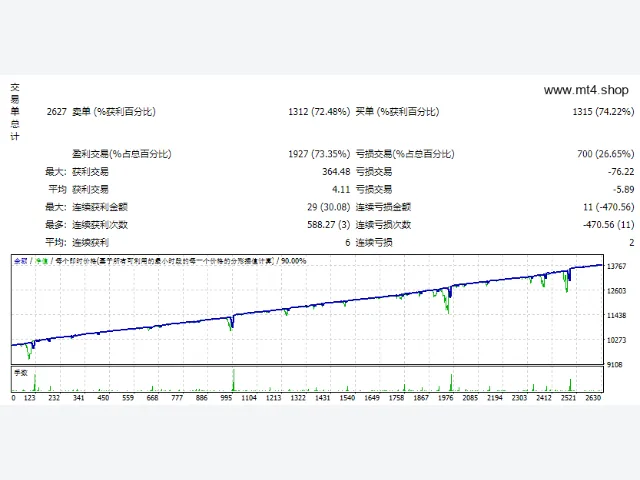Select the 连续亏损 average label
Viewport: 640px width, 480px height.
(374, 242)
